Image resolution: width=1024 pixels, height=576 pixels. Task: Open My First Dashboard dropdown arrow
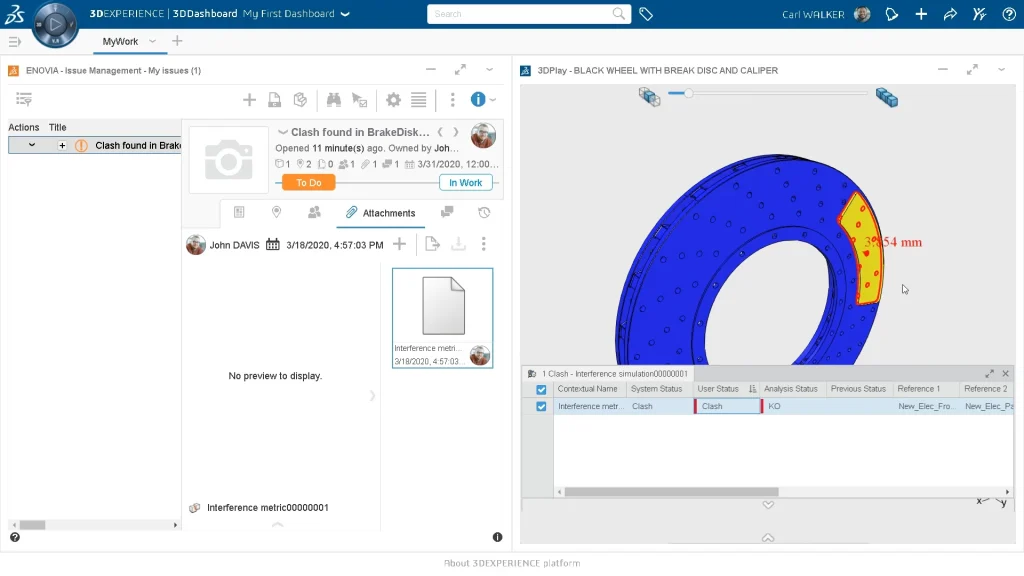coord(345,14)
